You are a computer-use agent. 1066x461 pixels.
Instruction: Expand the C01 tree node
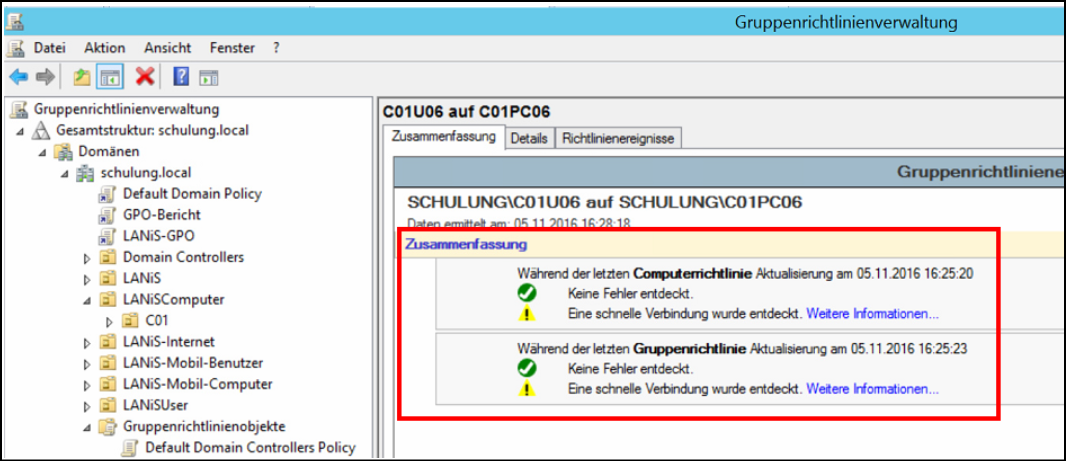[x=109, y=322]
